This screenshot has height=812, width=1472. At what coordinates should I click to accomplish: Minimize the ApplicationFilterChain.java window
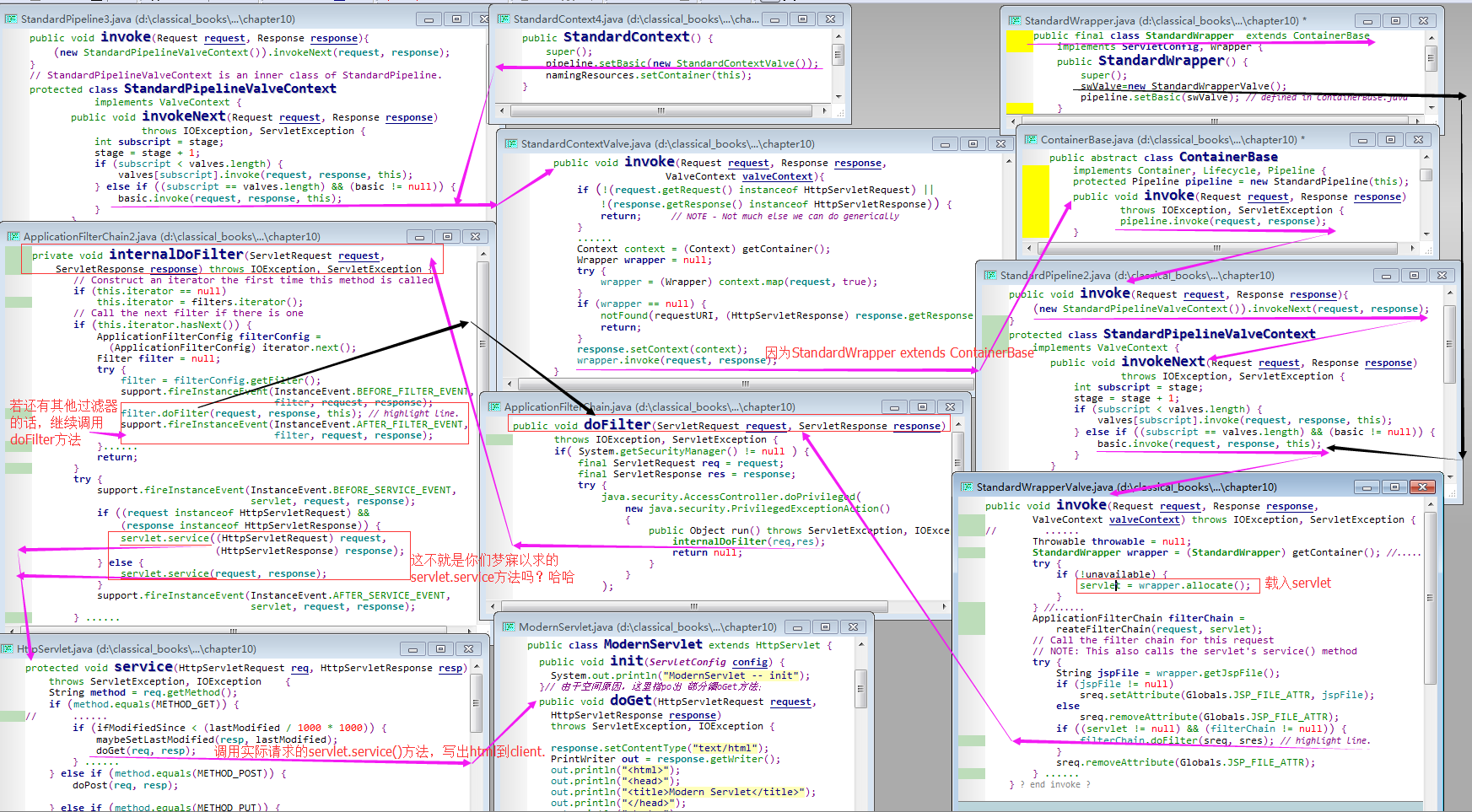tap(894, 406)
